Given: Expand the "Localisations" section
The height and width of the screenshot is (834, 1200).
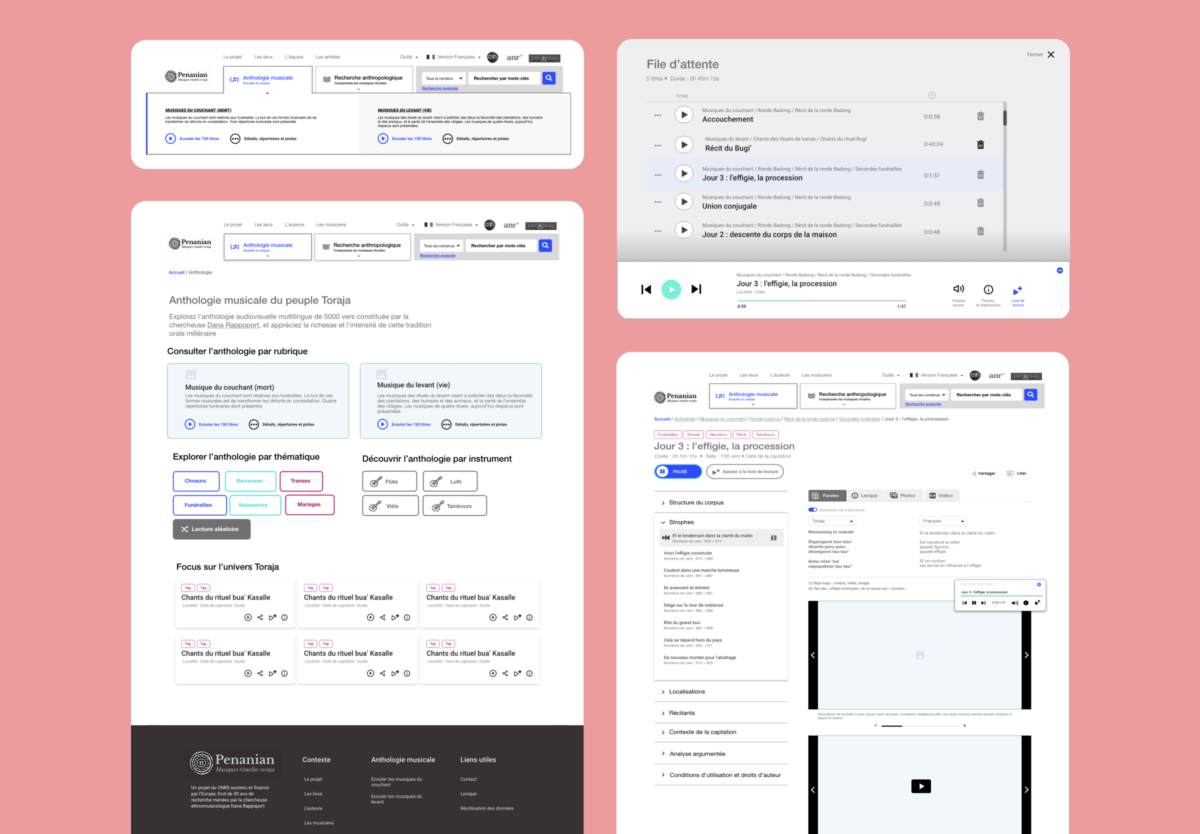Looking at the screenshot, I should click(x=722, y=692).
